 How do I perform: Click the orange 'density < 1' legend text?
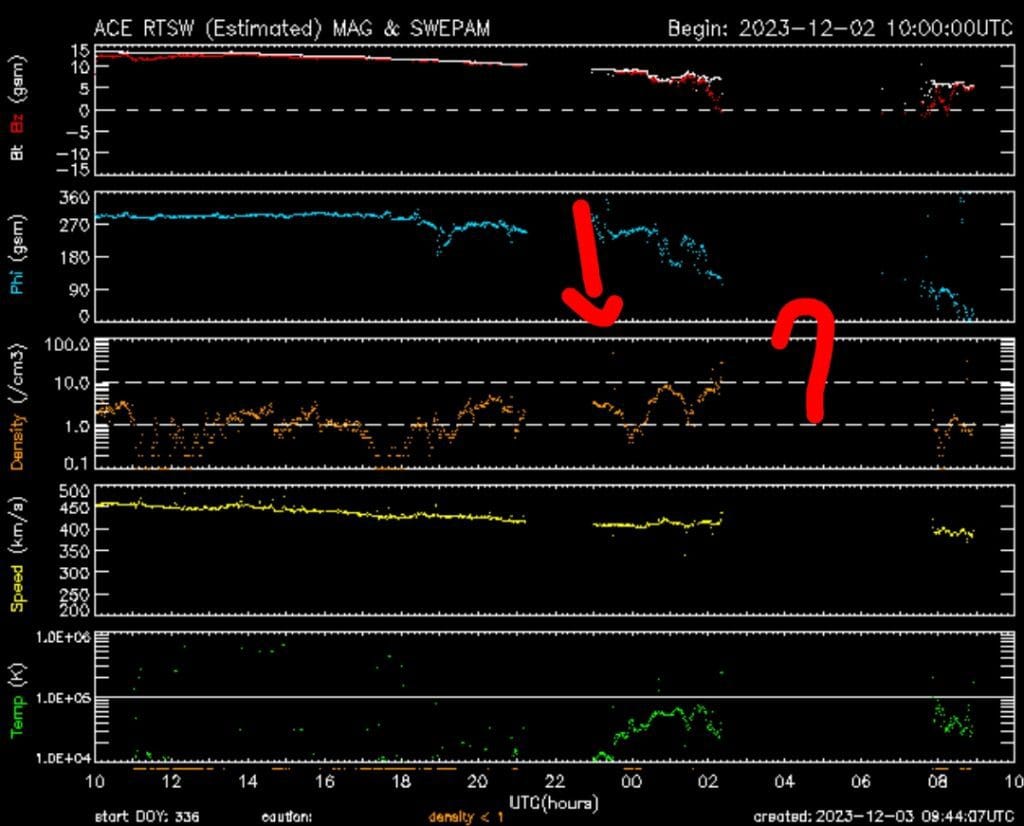[x=465, y=816]
